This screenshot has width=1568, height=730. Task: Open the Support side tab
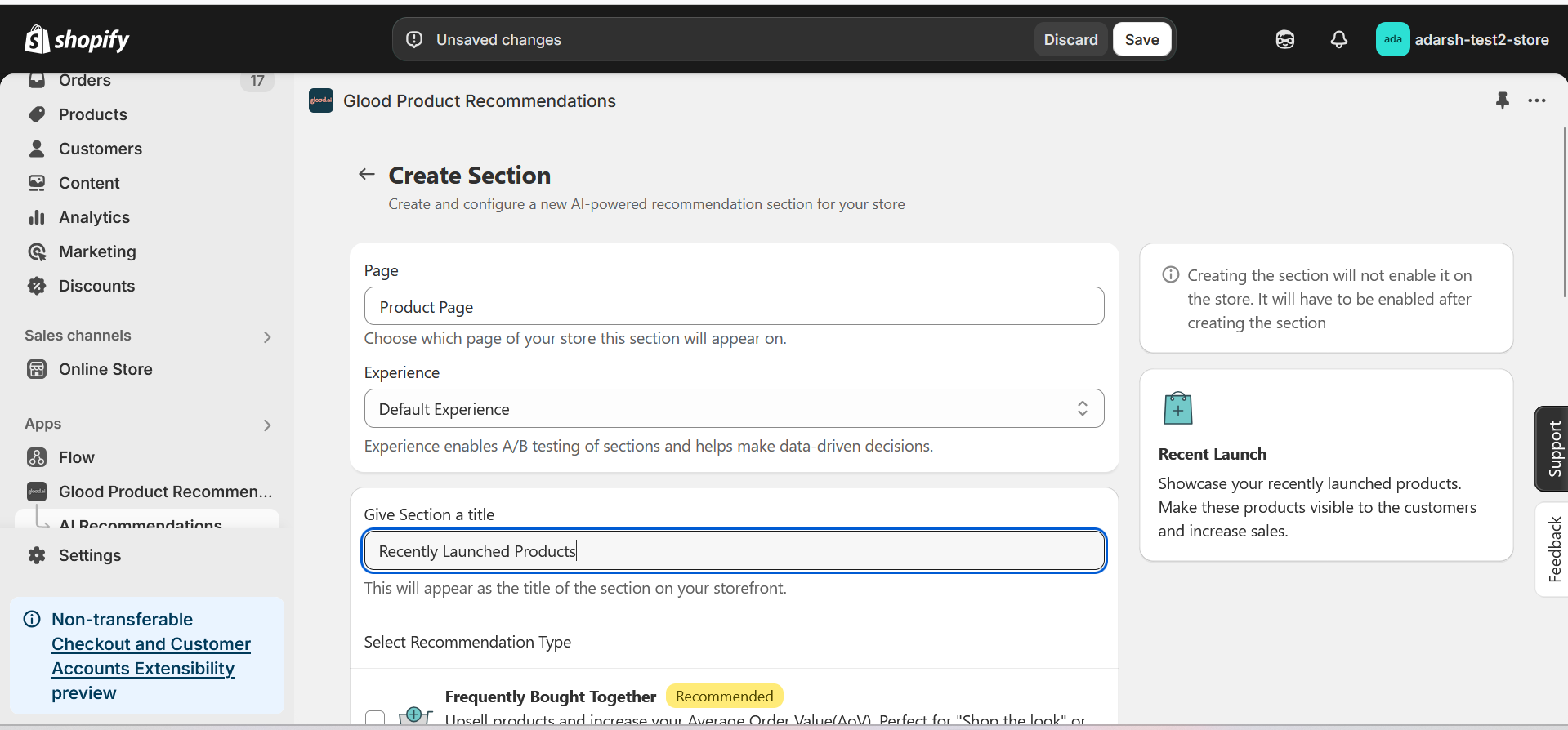(1553, 448)
